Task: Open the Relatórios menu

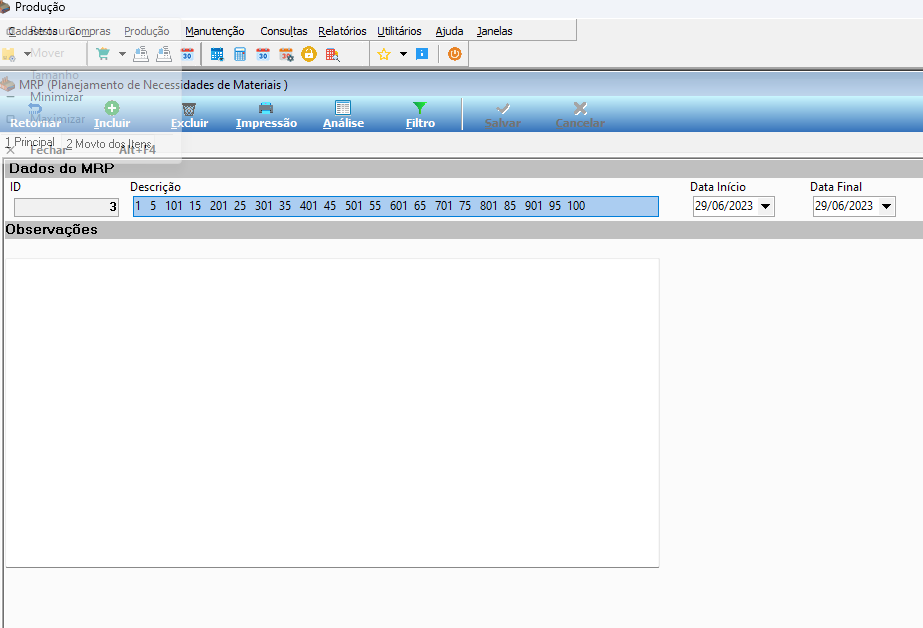Action: tap(342, 31)
